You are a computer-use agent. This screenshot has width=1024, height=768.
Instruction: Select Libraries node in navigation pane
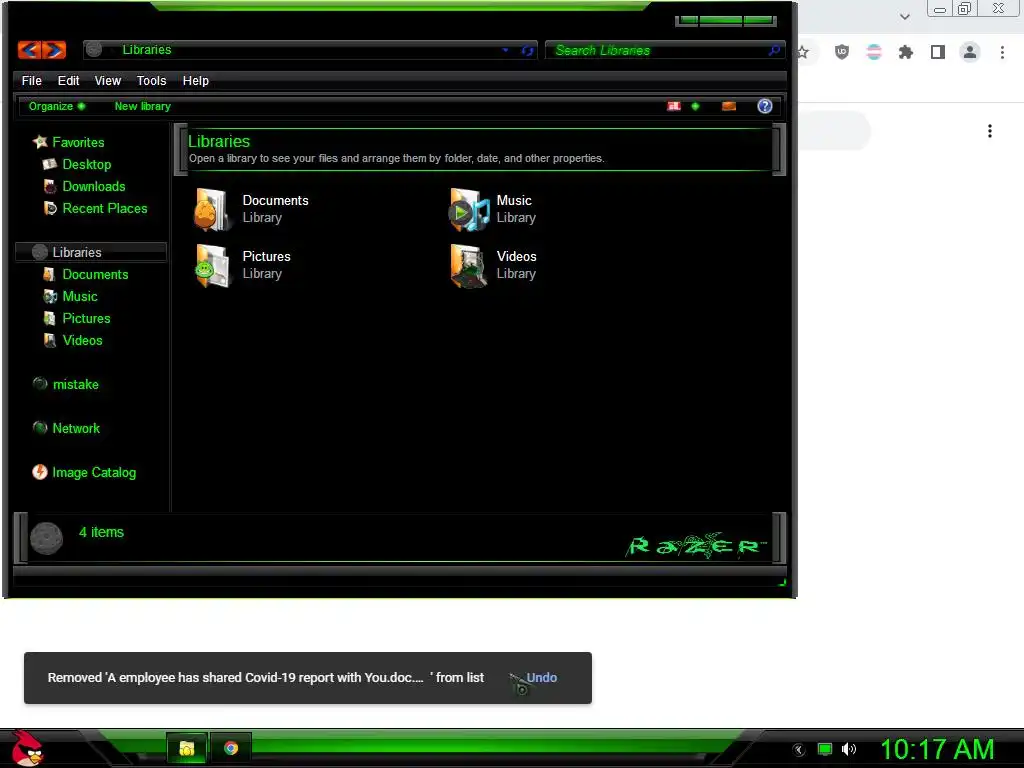click(91, 252)
